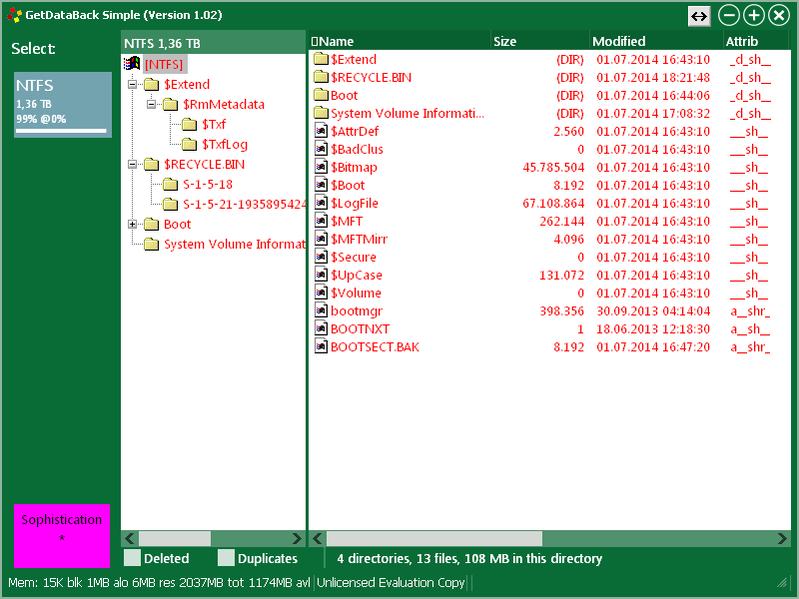Click the directory summary status text
The height and width of the screenshot is (599, 799).
pos(469,558)
